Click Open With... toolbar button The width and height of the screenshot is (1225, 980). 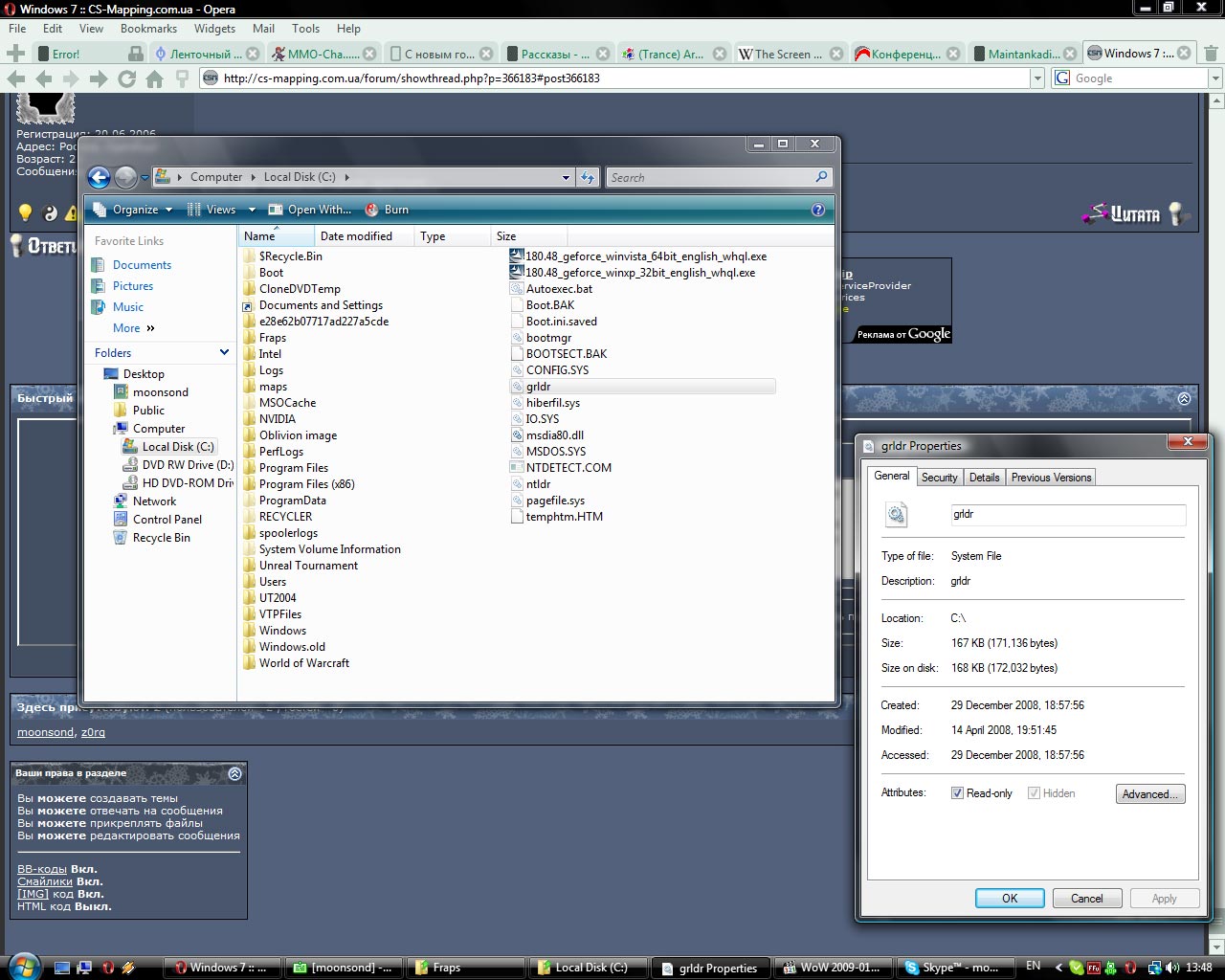tap(310, 210)
